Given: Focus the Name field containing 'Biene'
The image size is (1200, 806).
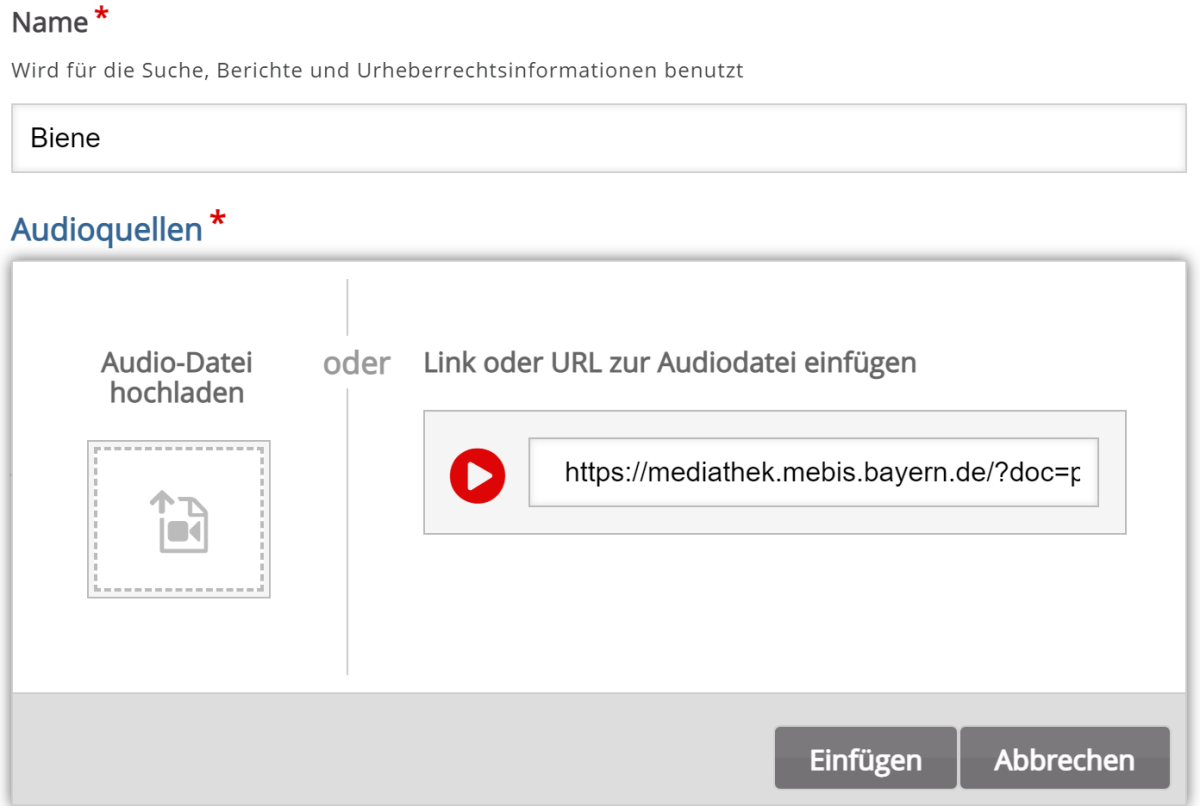Looking at the screenshot, I should point(598,138).
